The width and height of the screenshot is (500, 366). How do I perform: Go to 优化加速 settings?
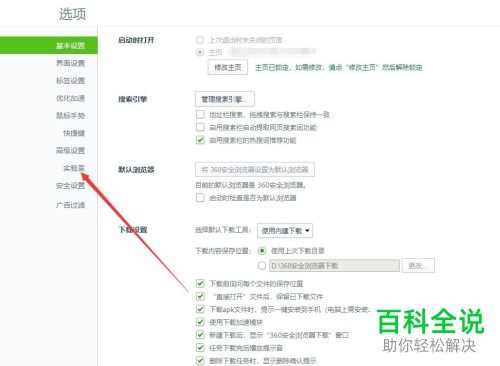click(x=70, y=98)
